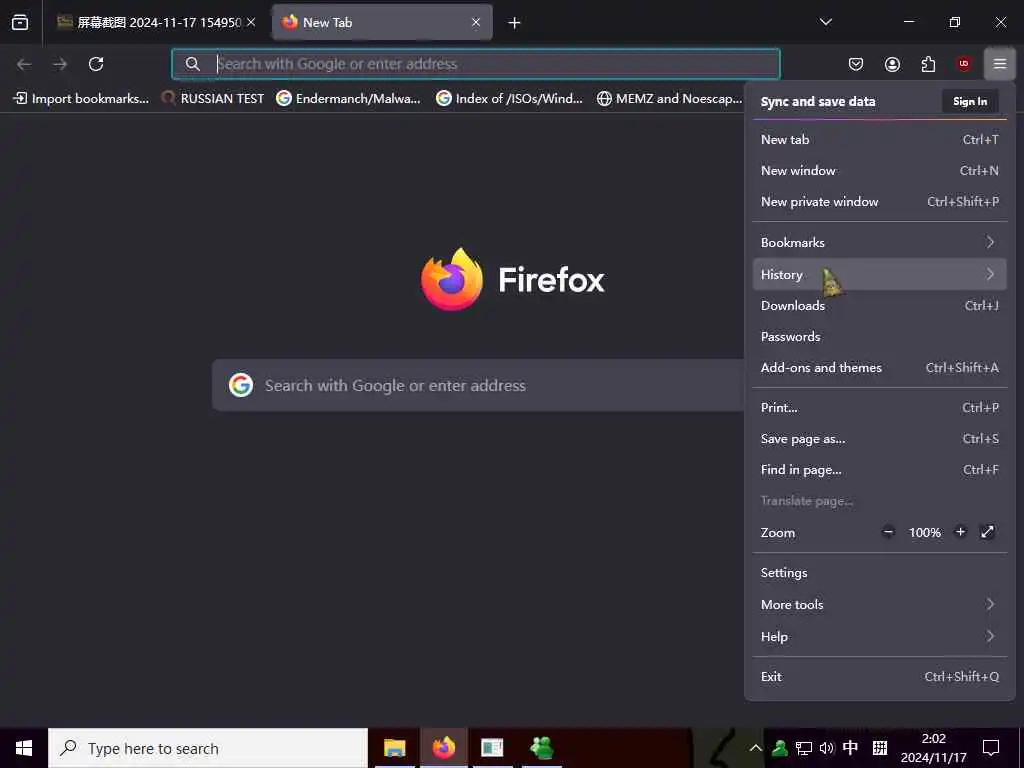Select Save page as... item
This screenshot has width=1024, height=768.
[880, 439]
